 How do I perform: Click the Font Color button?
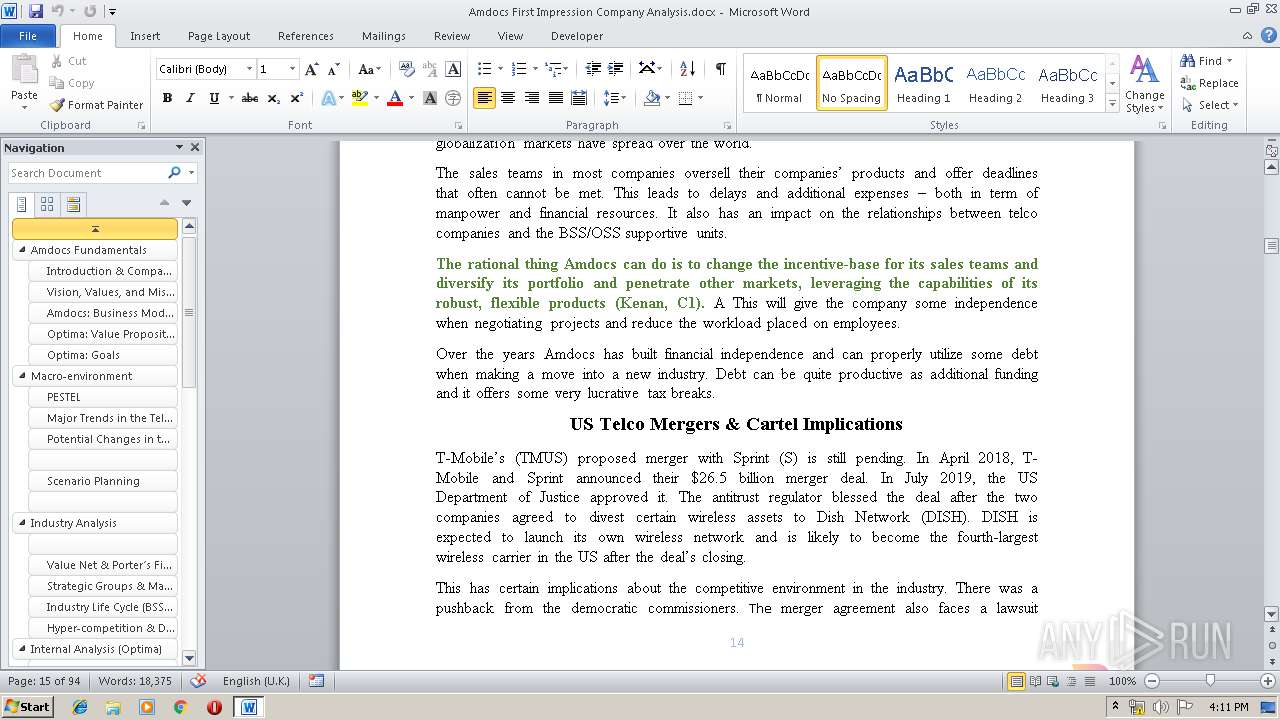click(x=394, y=98)
